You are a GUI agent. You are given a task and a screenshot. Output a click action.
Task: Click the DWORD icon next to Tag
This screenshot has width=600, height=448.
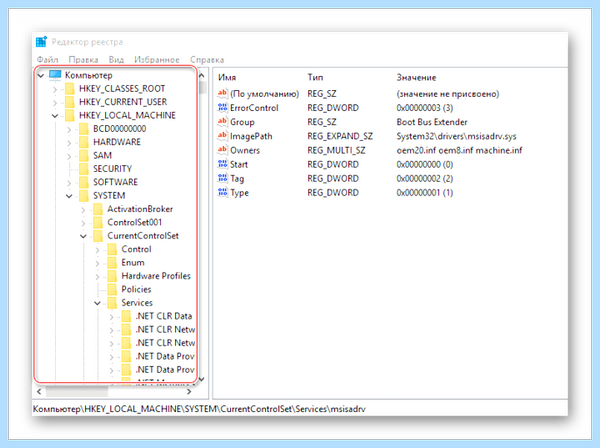point(222,178)
